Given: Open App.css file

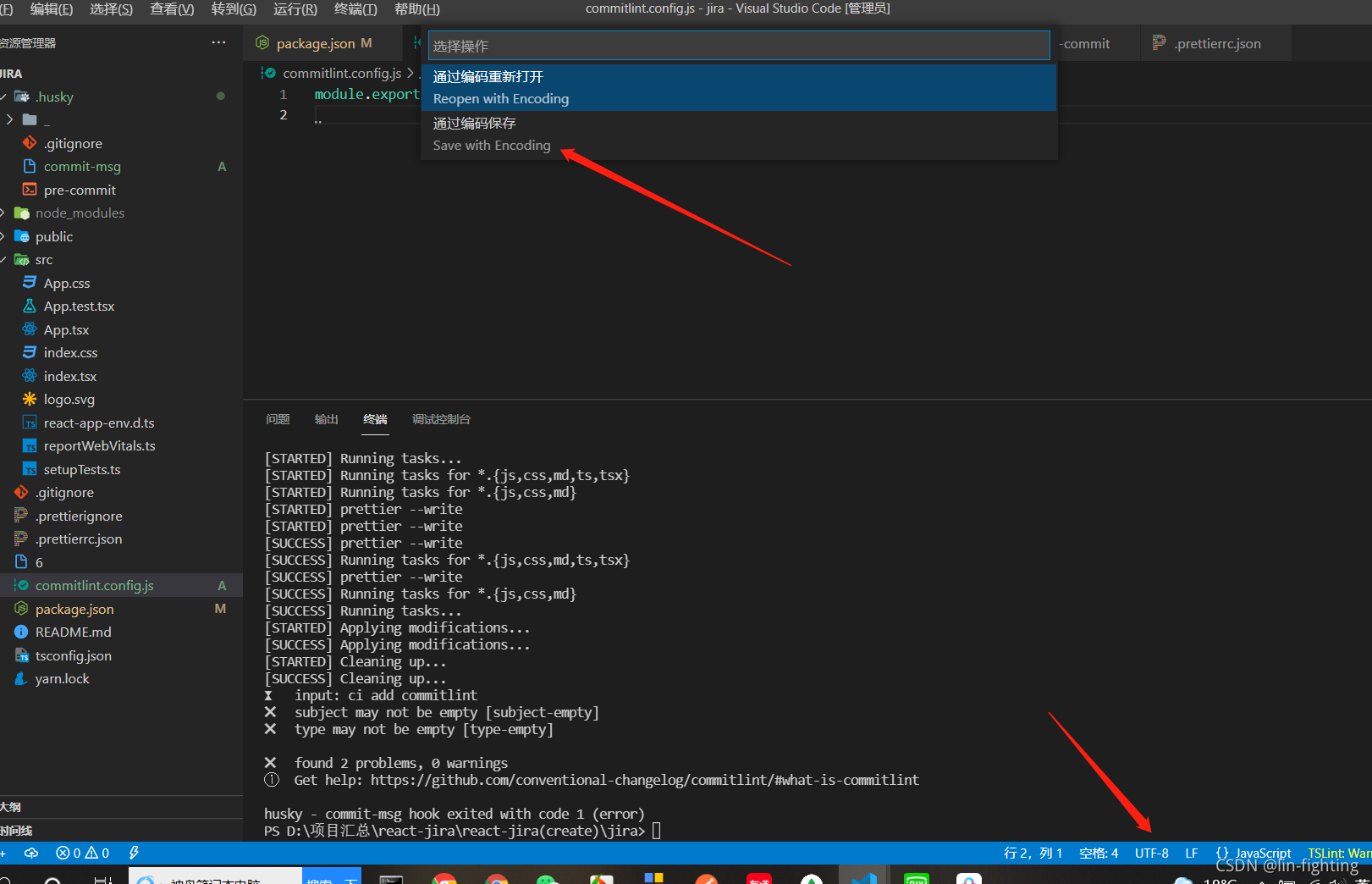Looking at the screenshot, I should click(67, 283).
